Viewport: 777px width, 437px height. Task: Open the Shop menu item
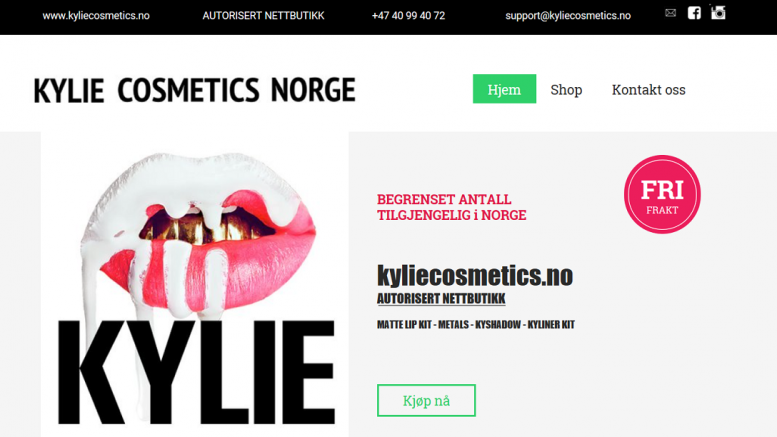566,90
